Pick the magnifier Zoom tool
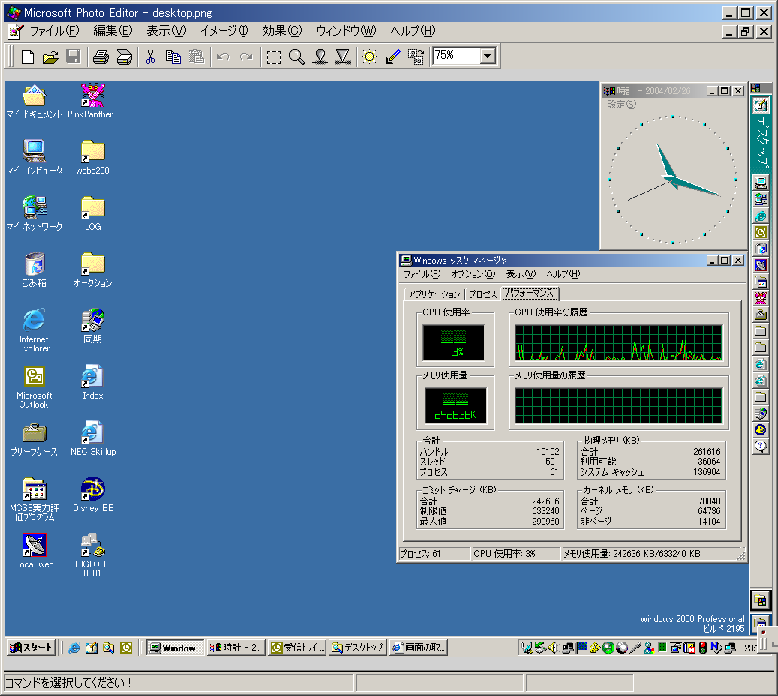The width and height of the screenshot is (778, 696). 296,57
